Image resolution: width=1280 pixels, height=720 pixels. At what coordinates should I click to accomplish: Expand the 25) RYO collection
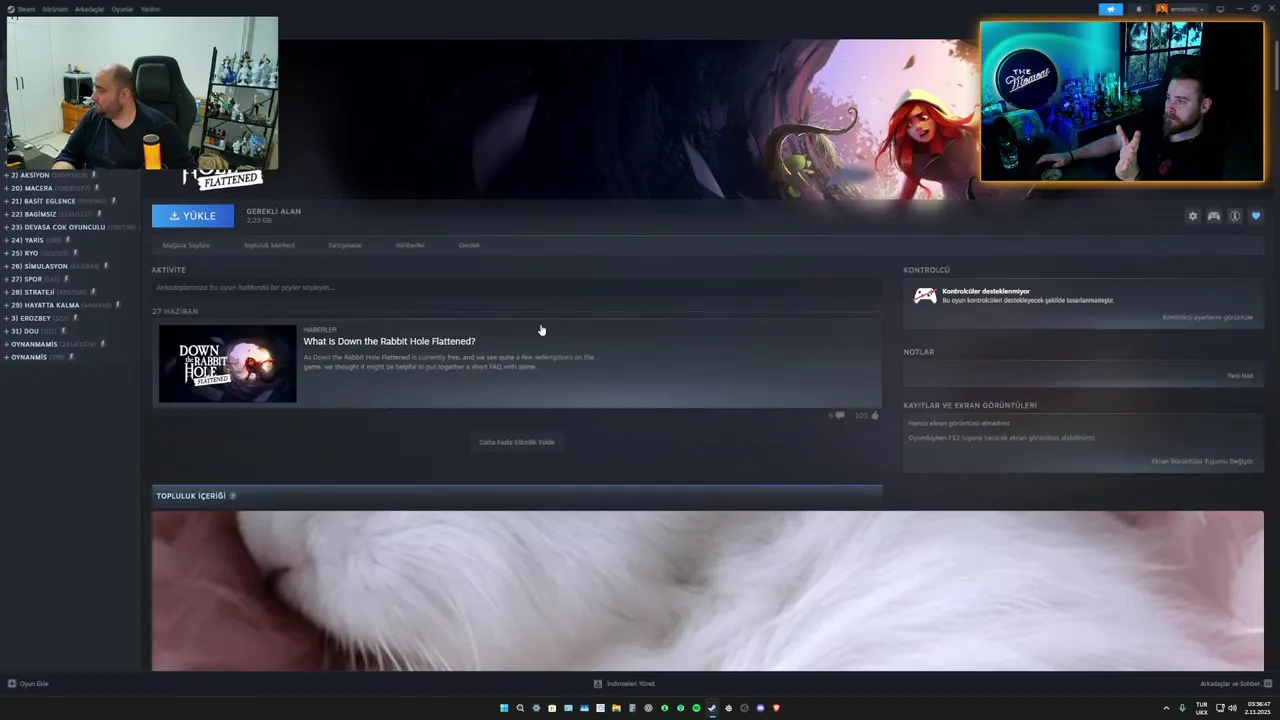coord(7,253)
